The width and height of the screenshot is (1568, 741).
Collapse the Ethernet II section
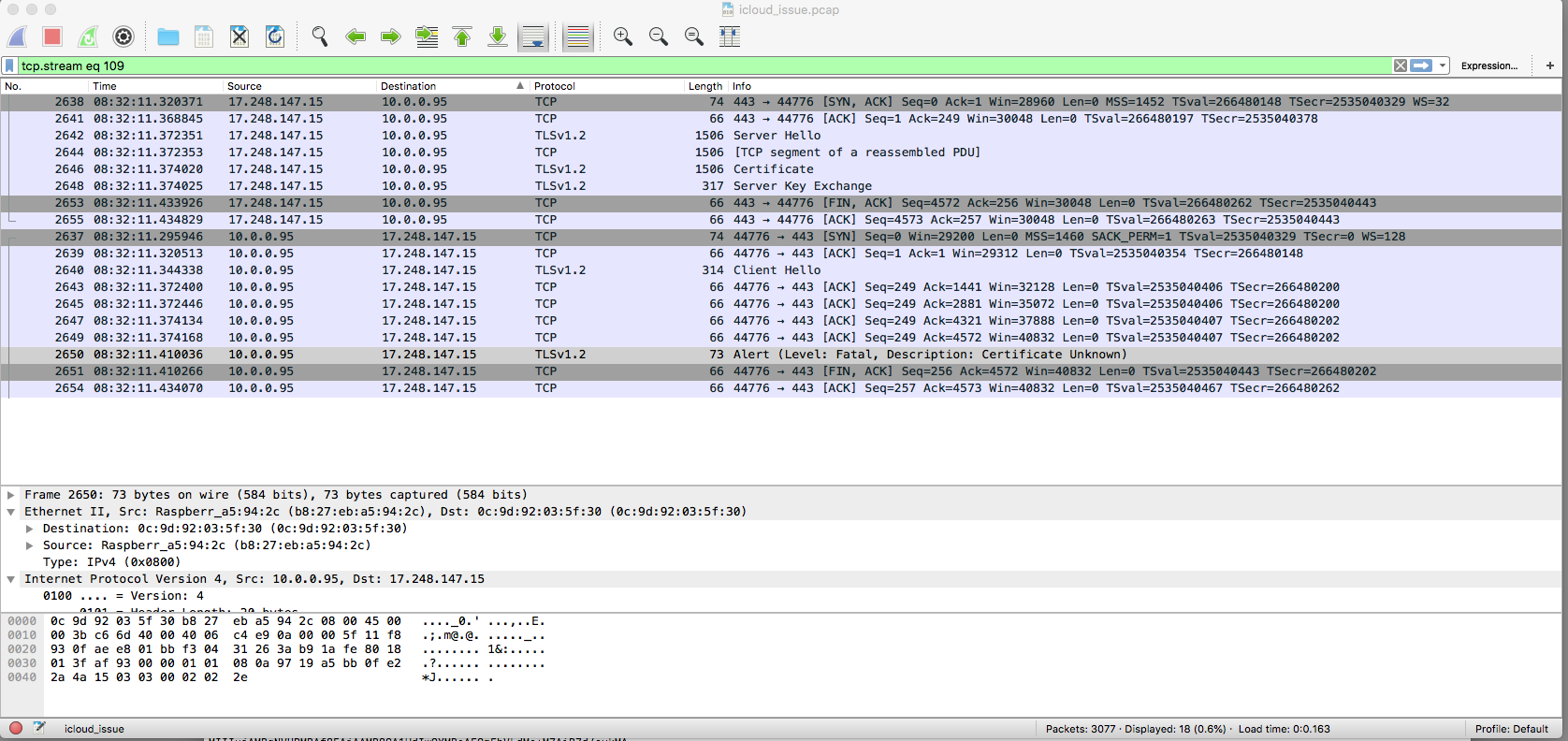[11, 512]
